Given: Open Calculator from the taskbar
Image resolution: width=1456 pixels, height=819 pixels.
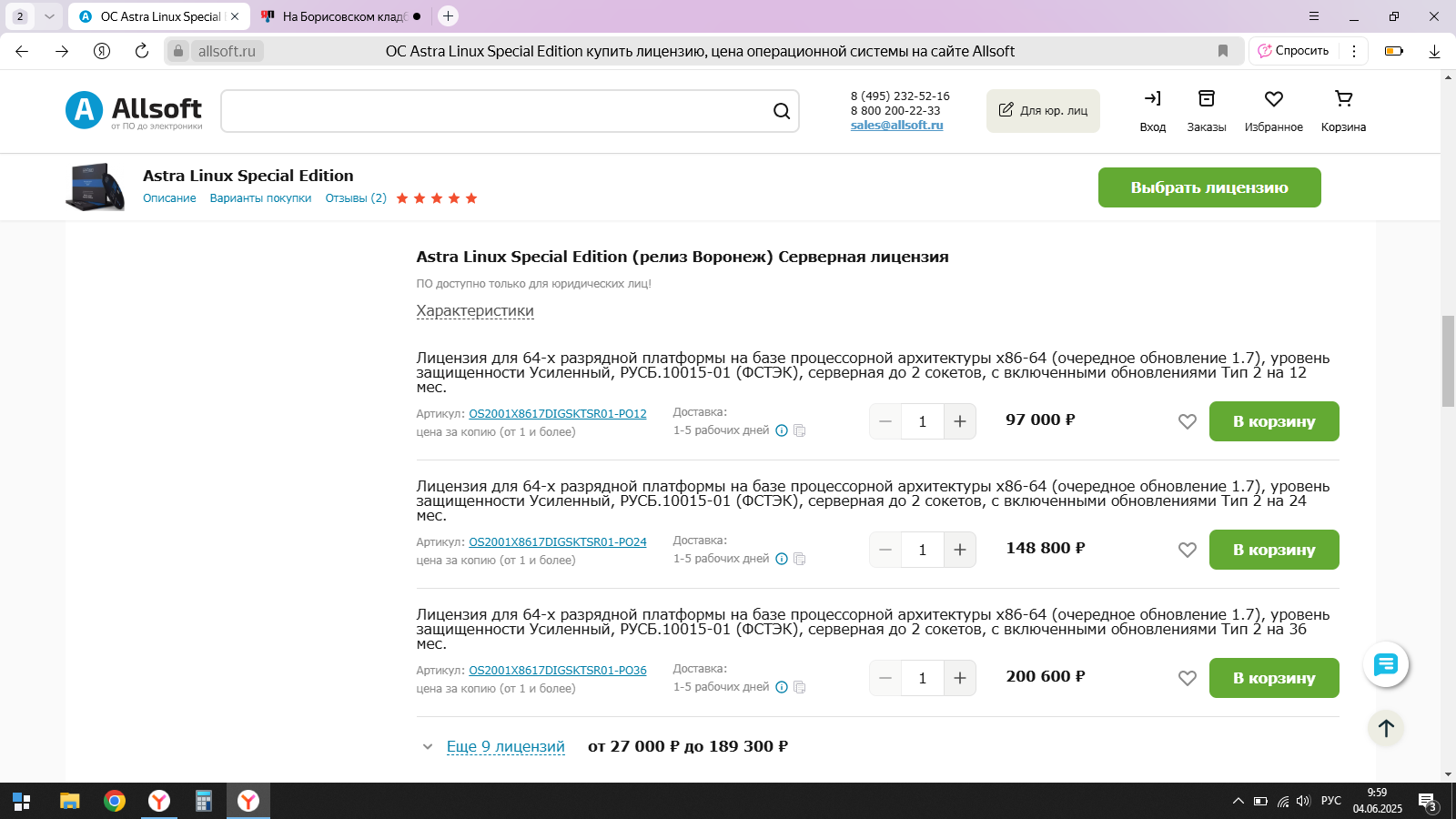Looking at the screenshot, I should pos(204,801).
